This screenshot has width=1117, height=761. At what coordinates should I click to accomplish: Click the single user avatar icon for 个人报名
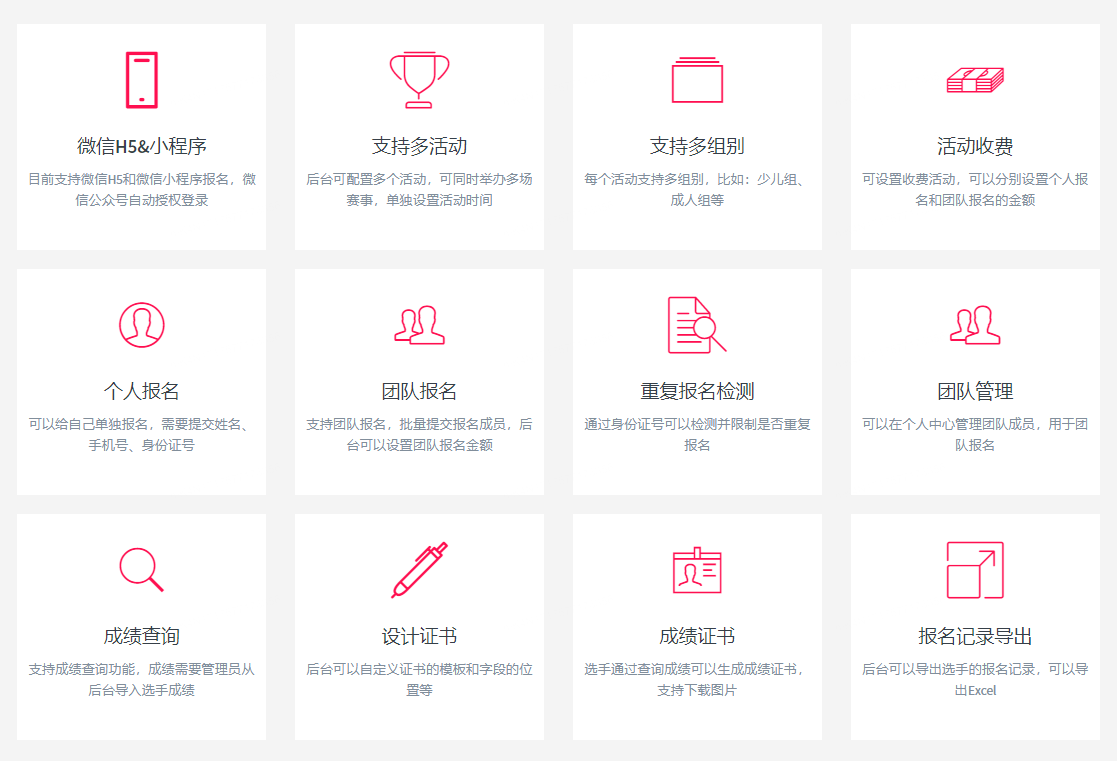pyautogui.click(x=141, y=325)
